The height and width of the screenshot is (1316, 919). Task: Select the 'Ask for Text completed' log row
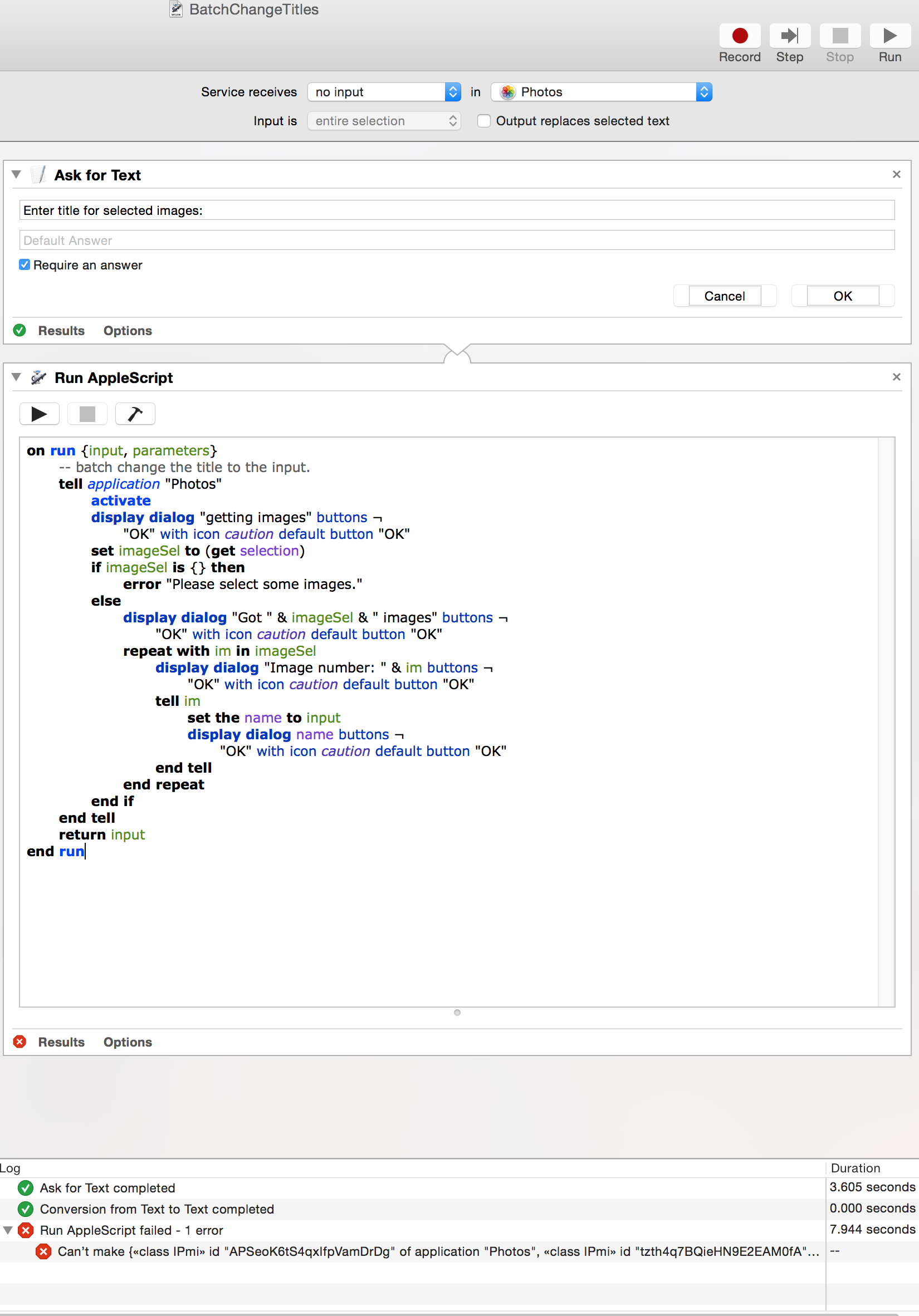pyautogui.click(x=412, y=1187)
